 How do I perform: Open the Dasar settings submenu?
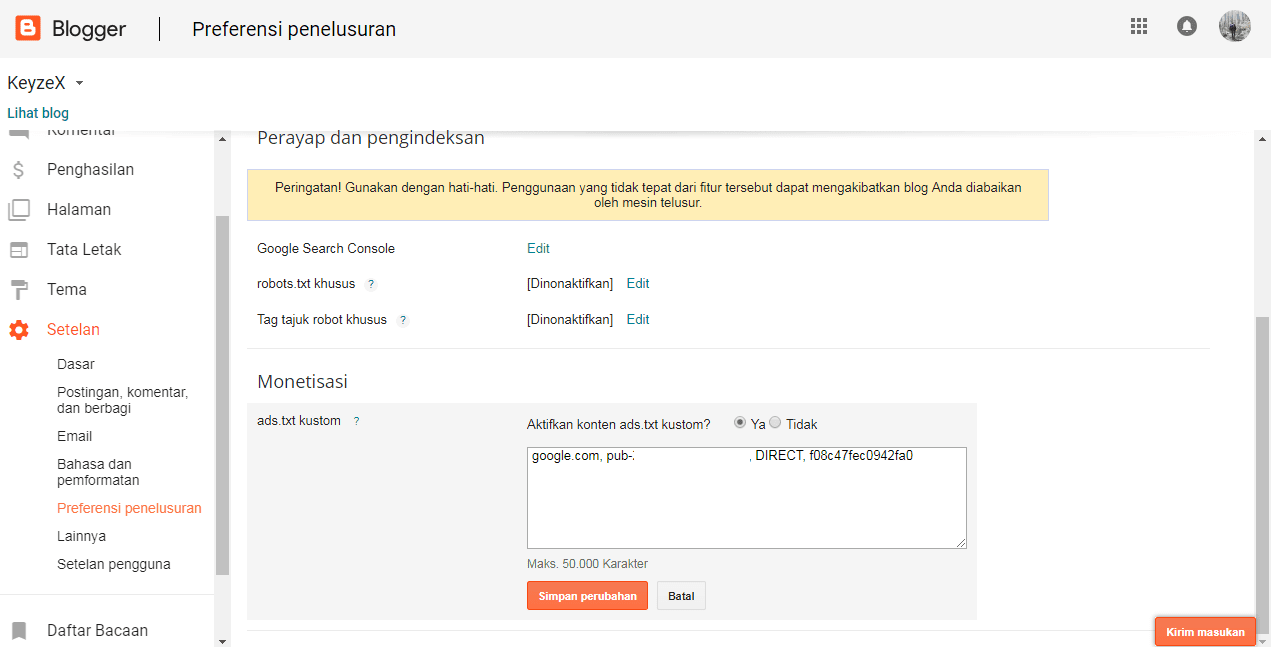(76, 364)
